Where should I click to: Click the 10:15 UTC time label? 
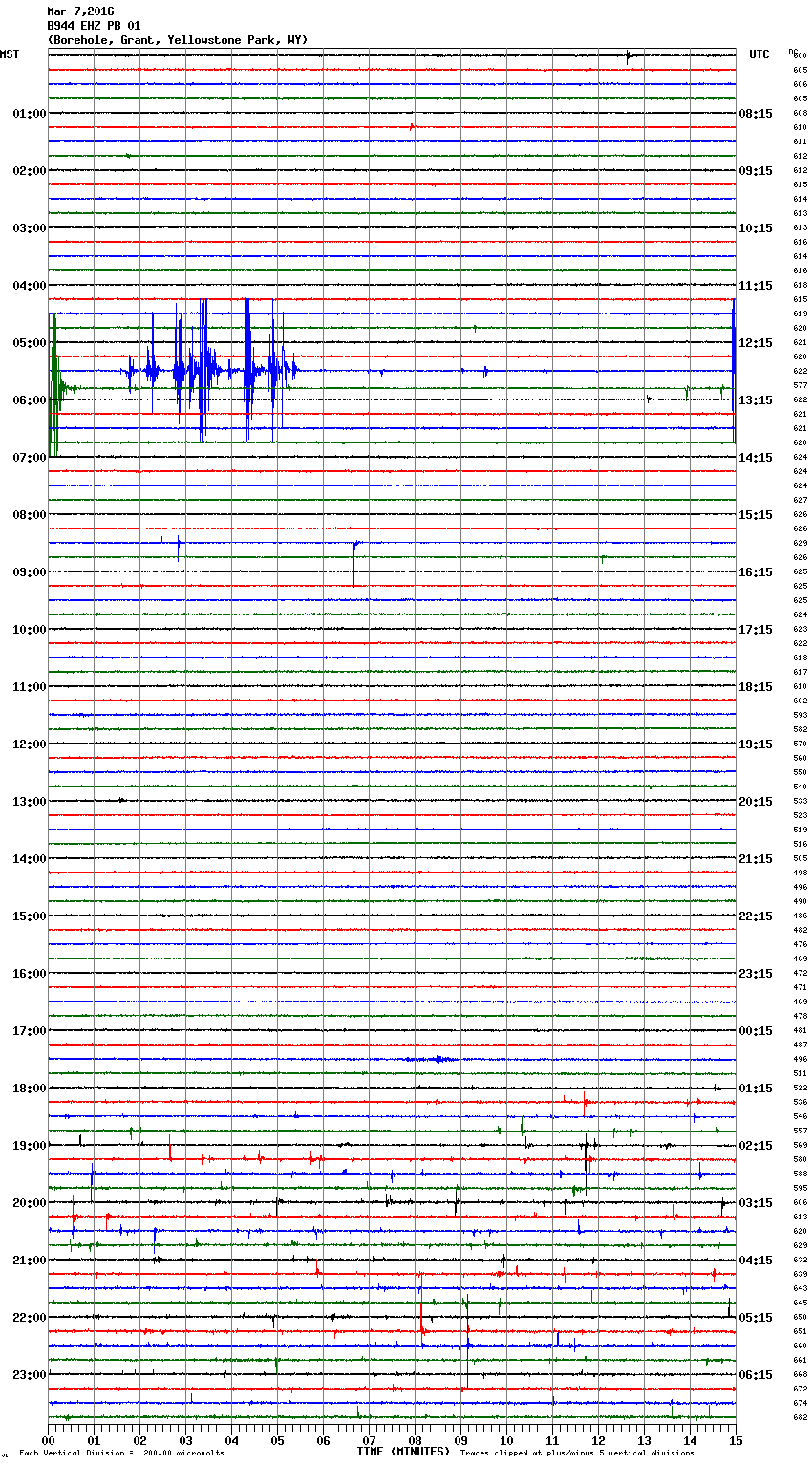(x=756, y=228)
